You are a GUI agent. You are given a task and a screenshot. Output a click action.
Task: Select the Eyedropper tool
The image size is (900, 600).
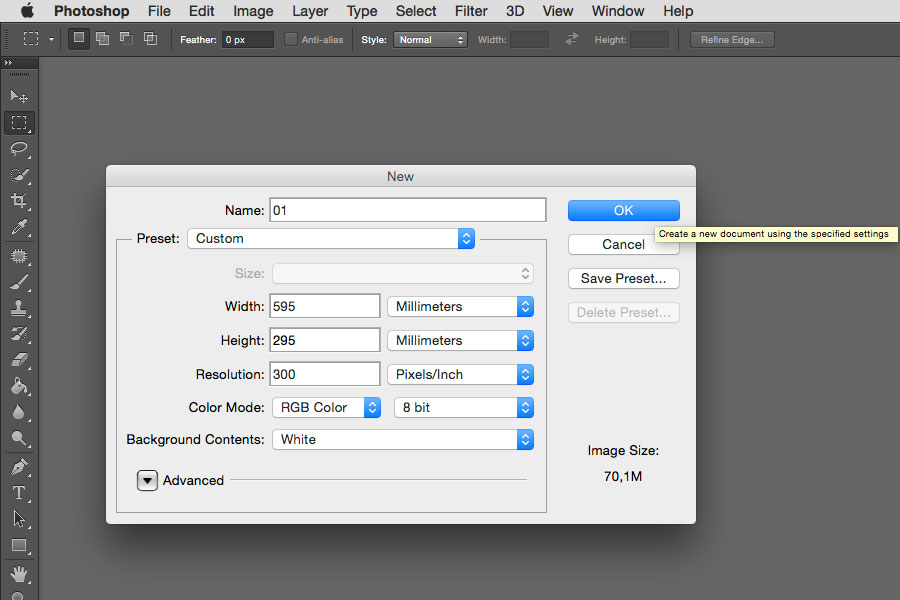19,227
